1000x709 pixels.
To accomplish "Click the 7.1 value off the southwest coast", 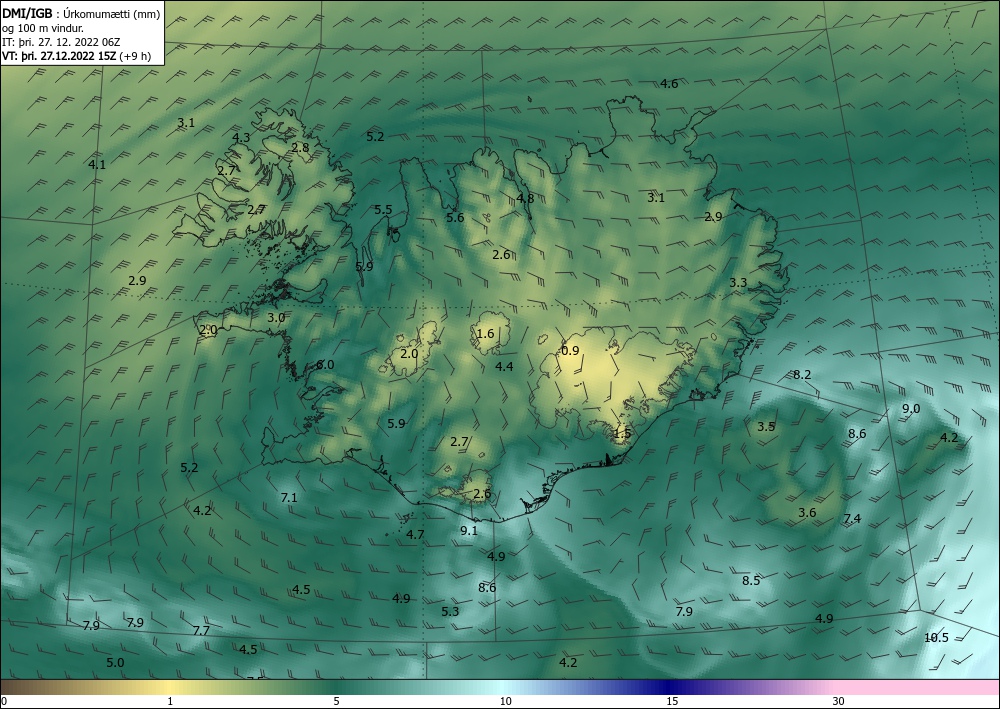I will [289, 497].
